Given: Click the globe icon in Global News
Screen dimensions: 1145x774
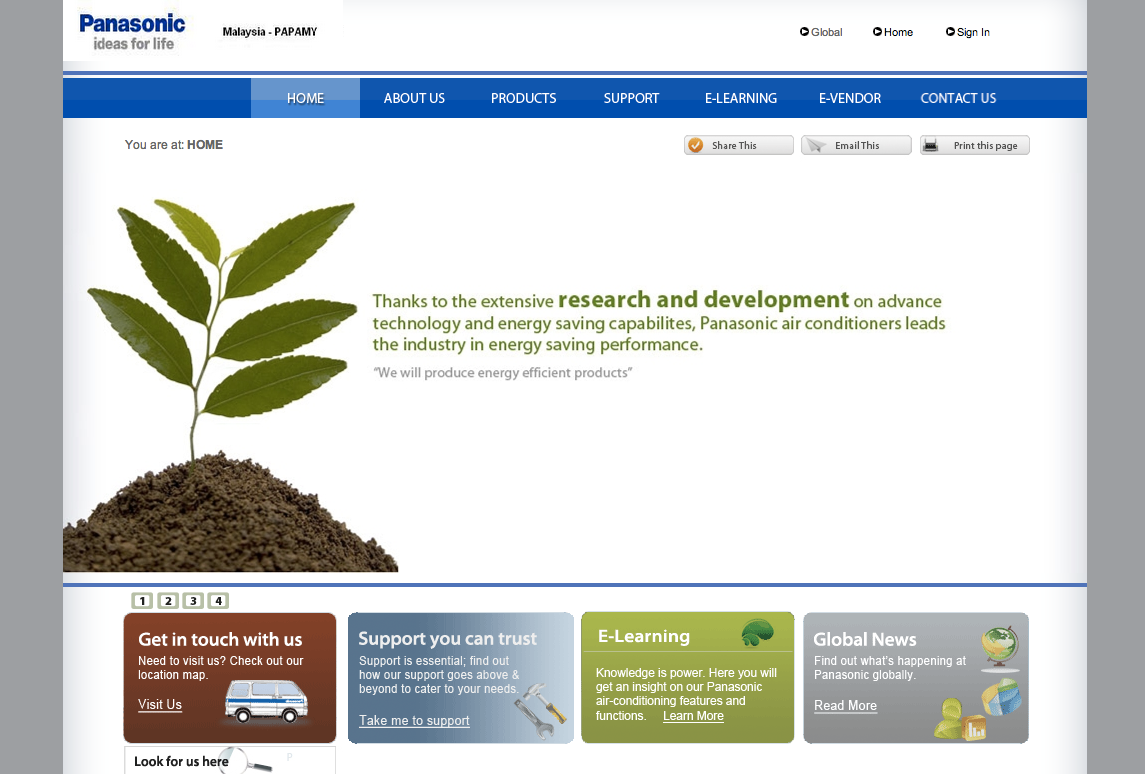Looking at the screenshot, I should (x=999, y=648).
